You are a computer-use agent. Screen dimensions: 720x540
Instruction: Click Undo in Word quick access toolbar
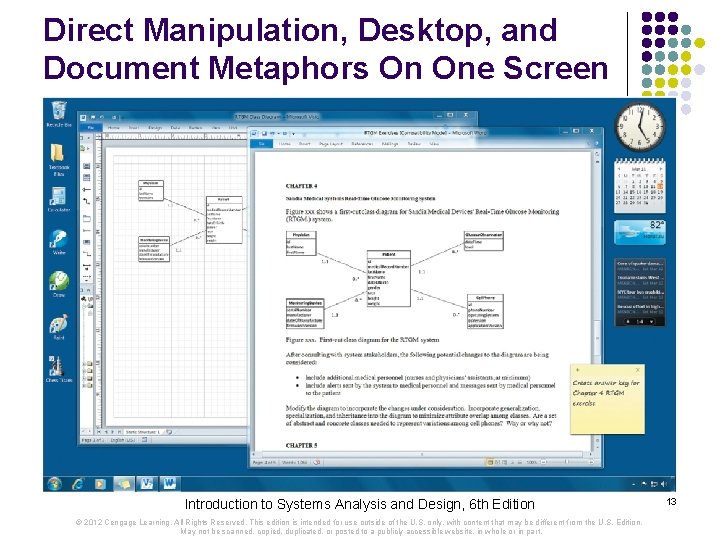pyautogui.click(x=273, y=133)
